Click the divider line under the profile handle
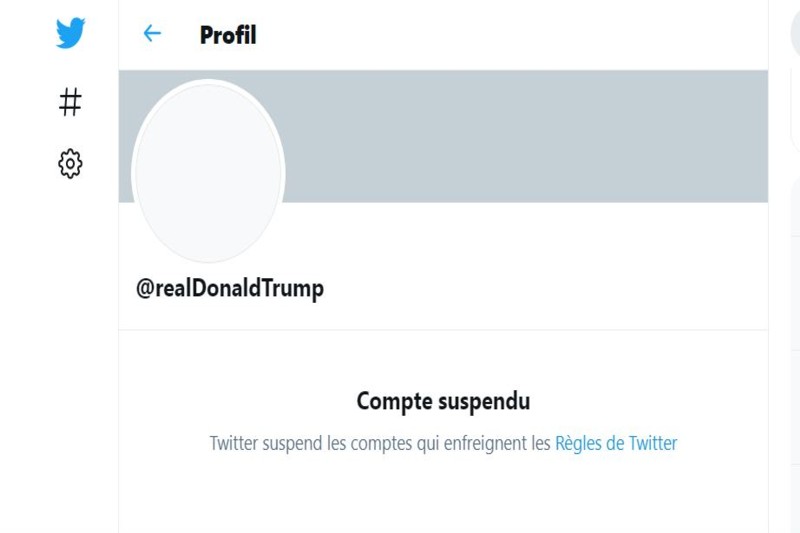 pos(443,329)
